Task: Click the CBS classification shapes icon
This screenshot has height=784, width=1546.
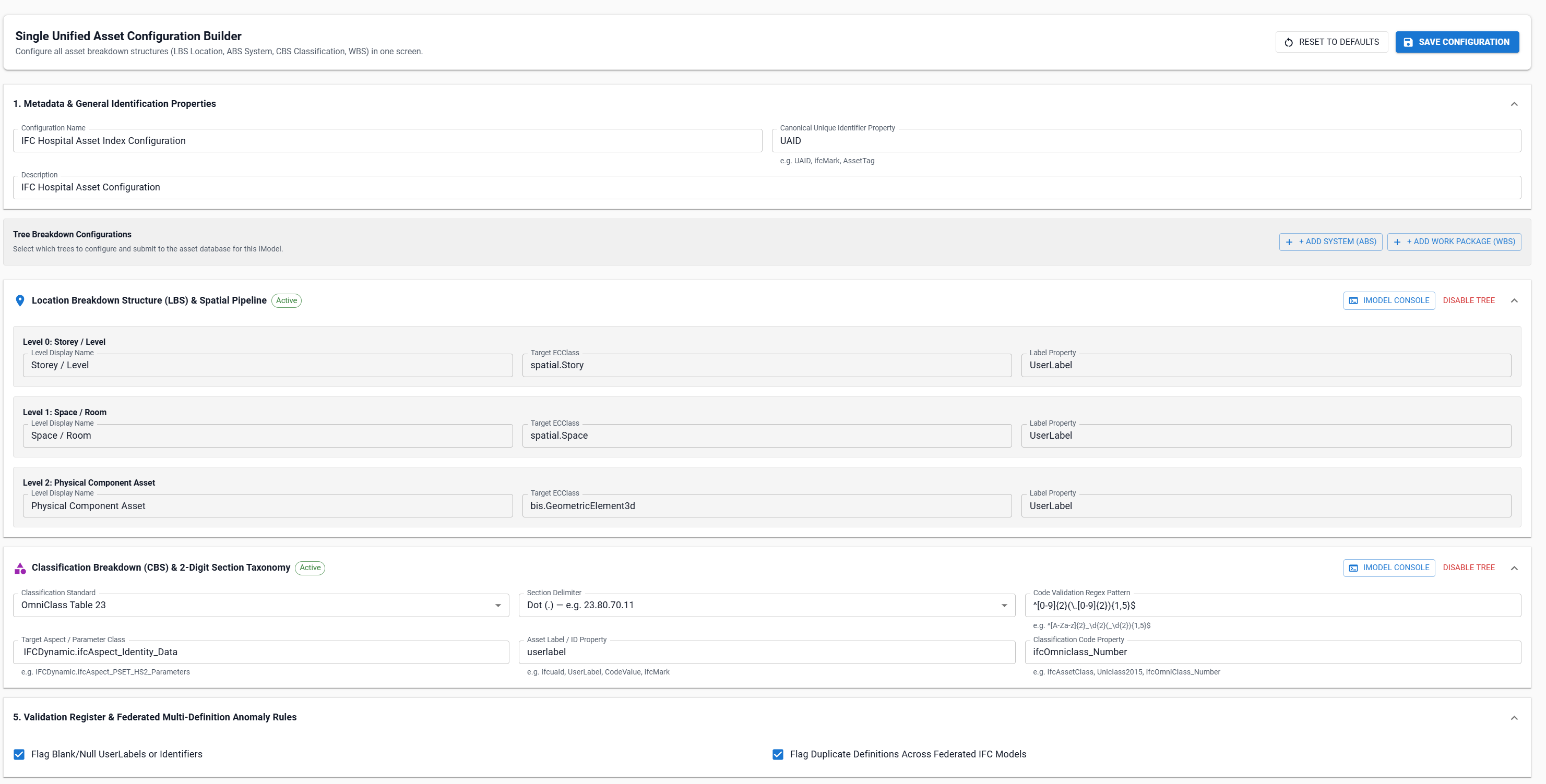Action: (x=20, y=568)
